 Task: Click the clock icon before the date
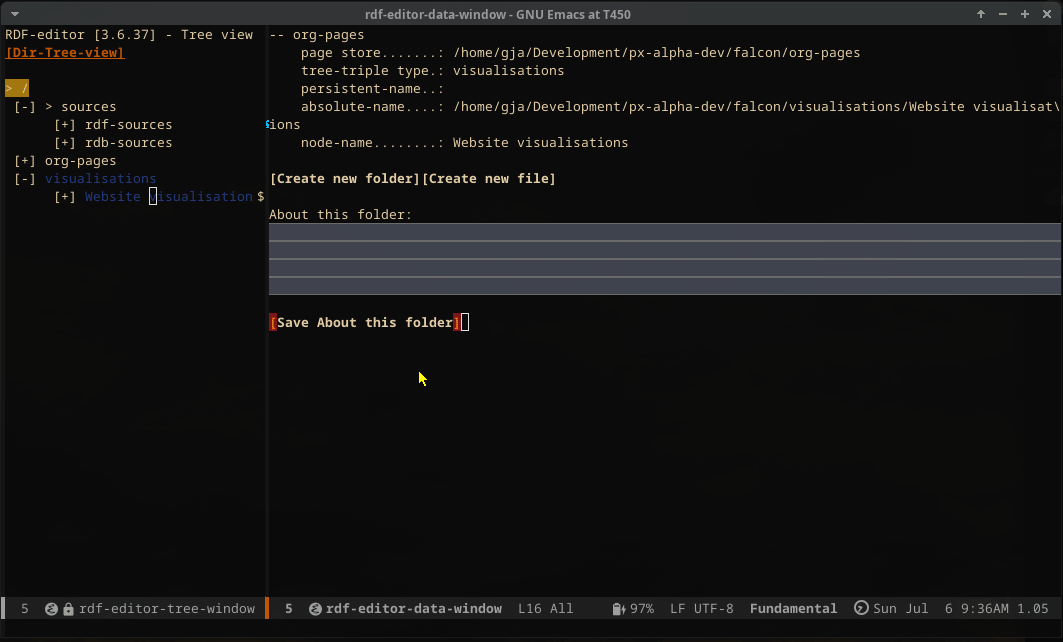(x=861, y=609)
